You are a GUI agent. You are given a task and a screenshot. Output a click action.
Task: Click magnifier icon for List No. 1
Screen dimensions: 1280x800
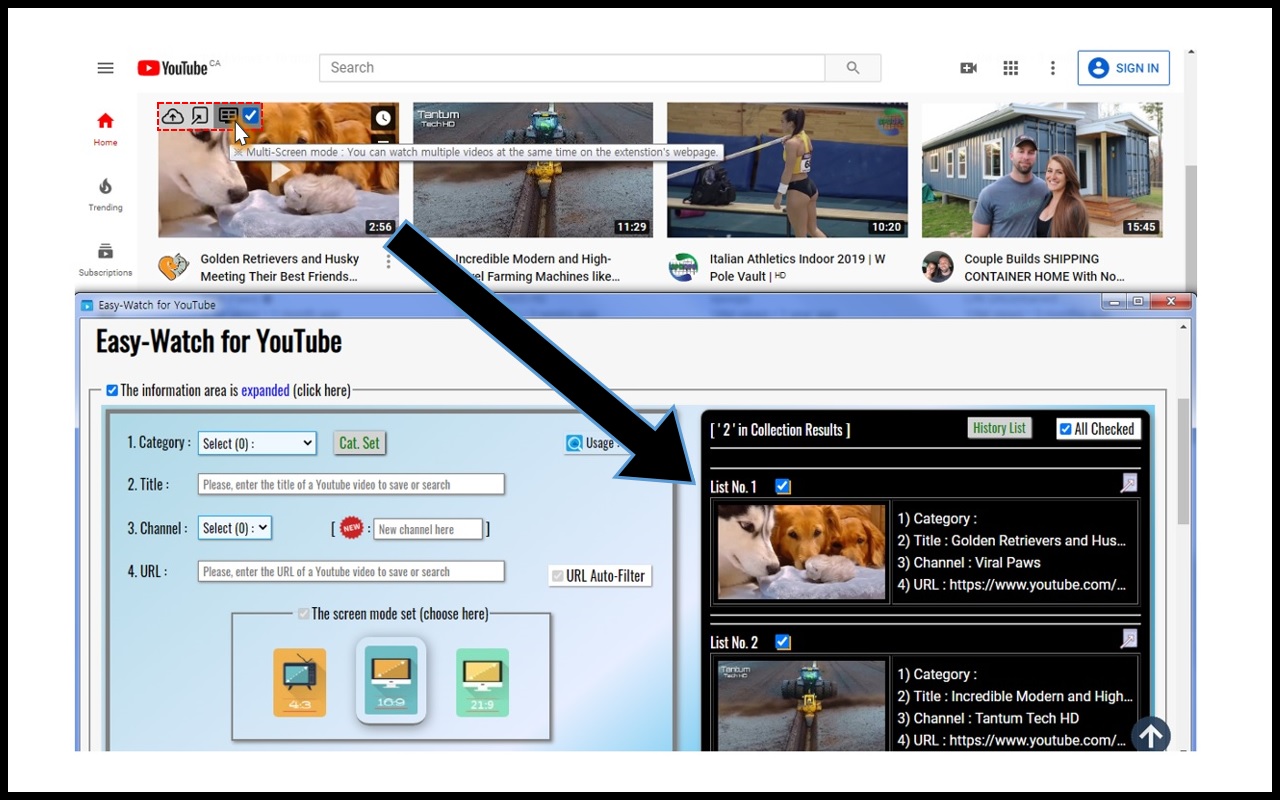pyautogui.click(x=1129, y=484)
